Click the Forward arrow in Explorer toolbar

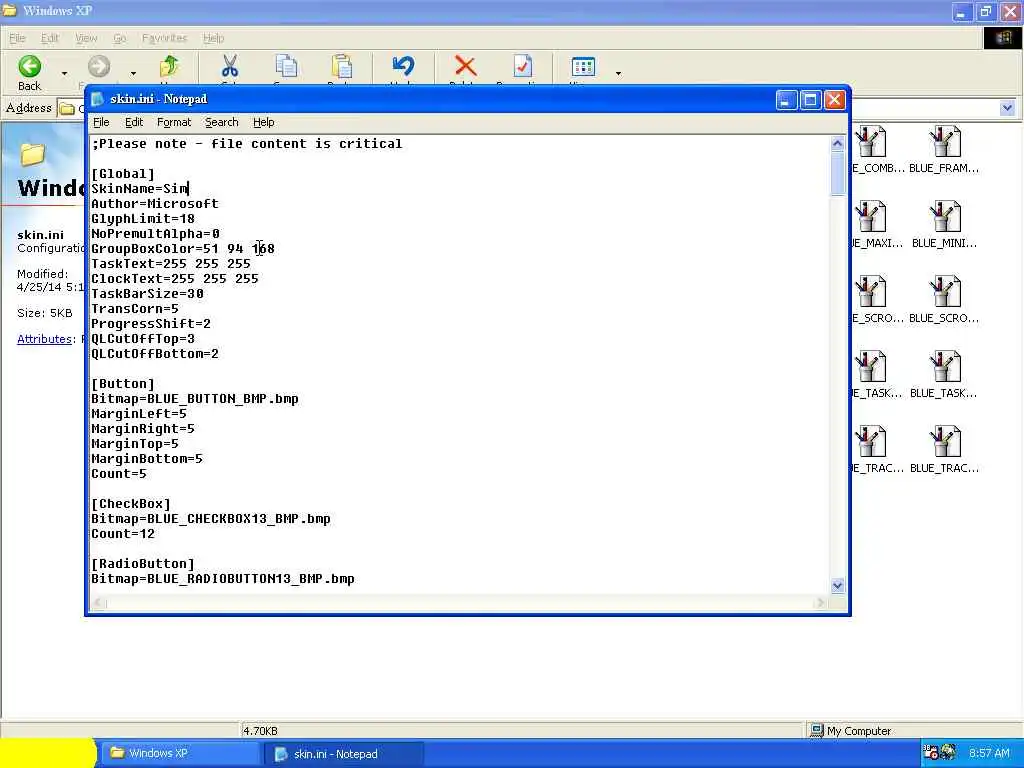[x=99, y=67]
